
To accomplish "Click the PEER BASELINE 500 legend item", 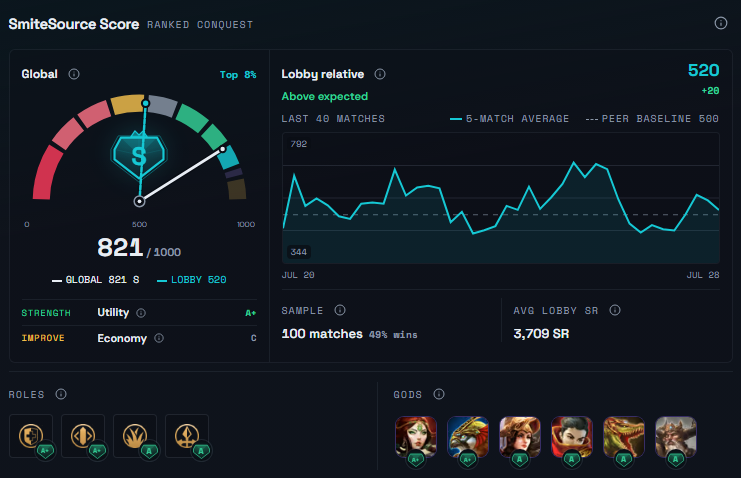I will point(652,119).
